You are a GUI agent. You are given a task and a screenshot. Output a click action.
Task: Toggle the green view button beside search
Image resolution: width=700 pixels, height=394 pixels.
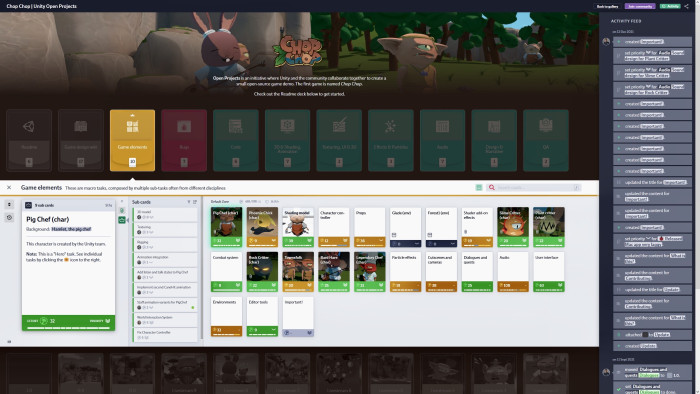tap(479, 188)
